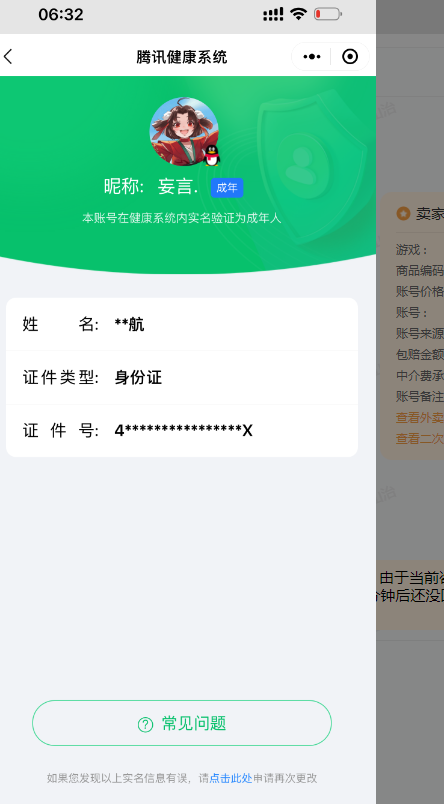Tap the adult verification notice text
Screen dimensions: 444x804
pyautogui.click(x=181, y=218)
